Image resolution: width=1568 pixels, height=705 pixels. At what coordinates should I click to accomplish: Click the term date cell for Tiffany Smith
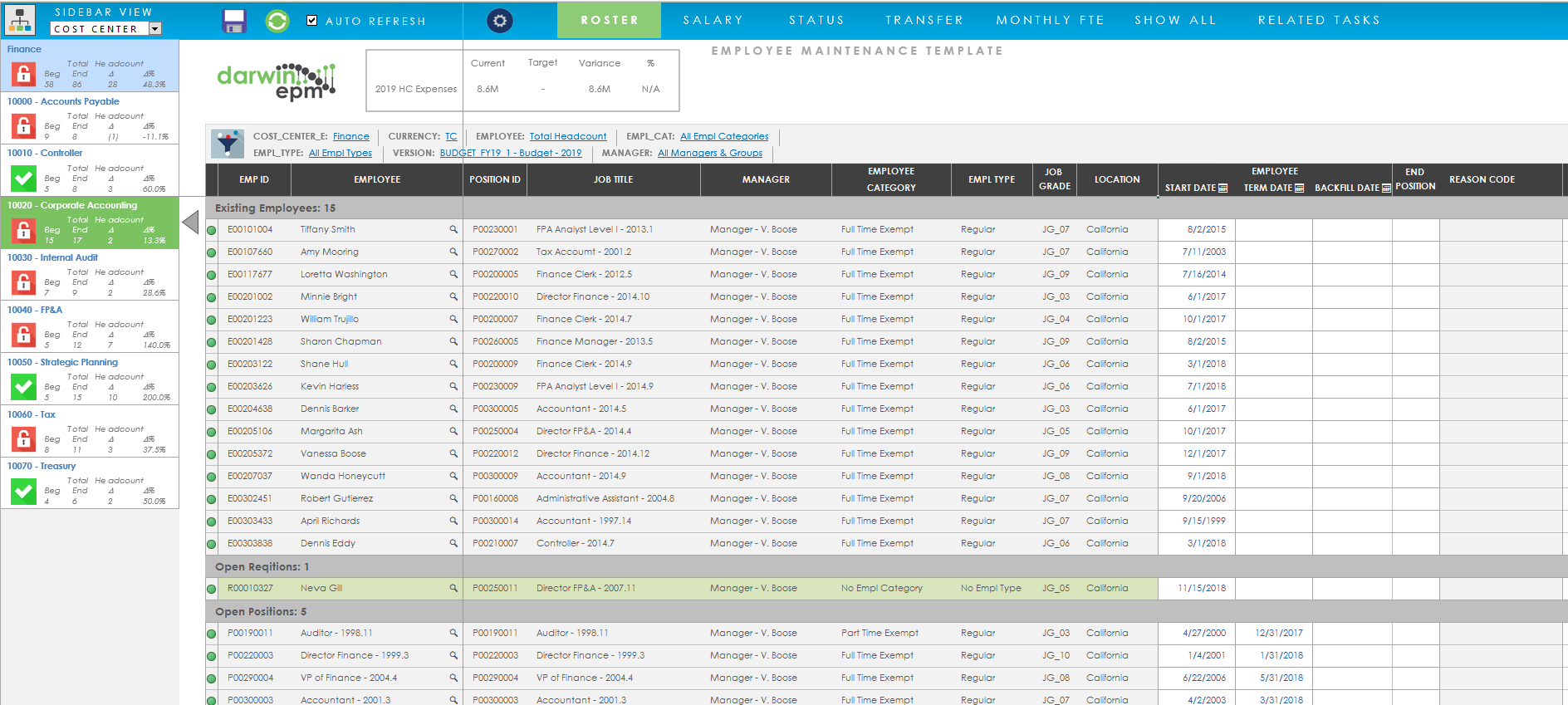(x=1273, y=229)
